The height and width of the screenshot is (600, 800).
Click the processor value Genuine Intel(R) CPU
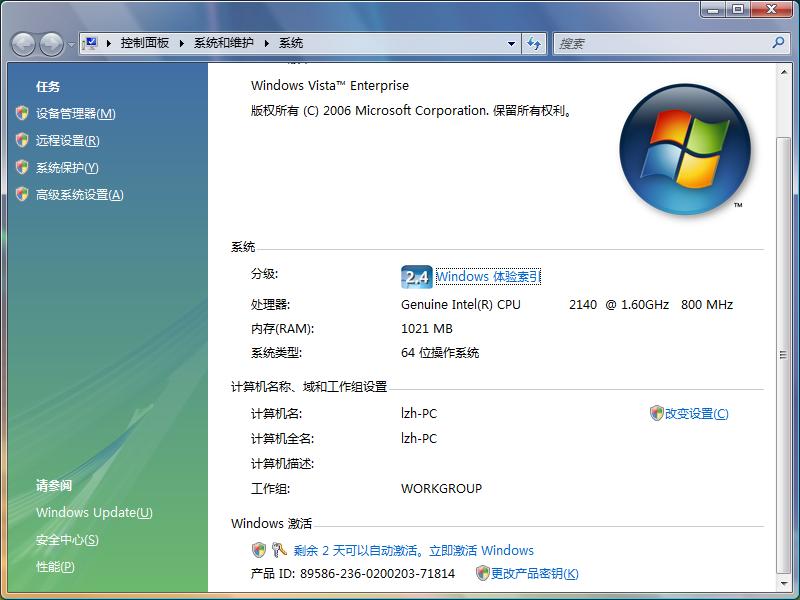(461, 305)
